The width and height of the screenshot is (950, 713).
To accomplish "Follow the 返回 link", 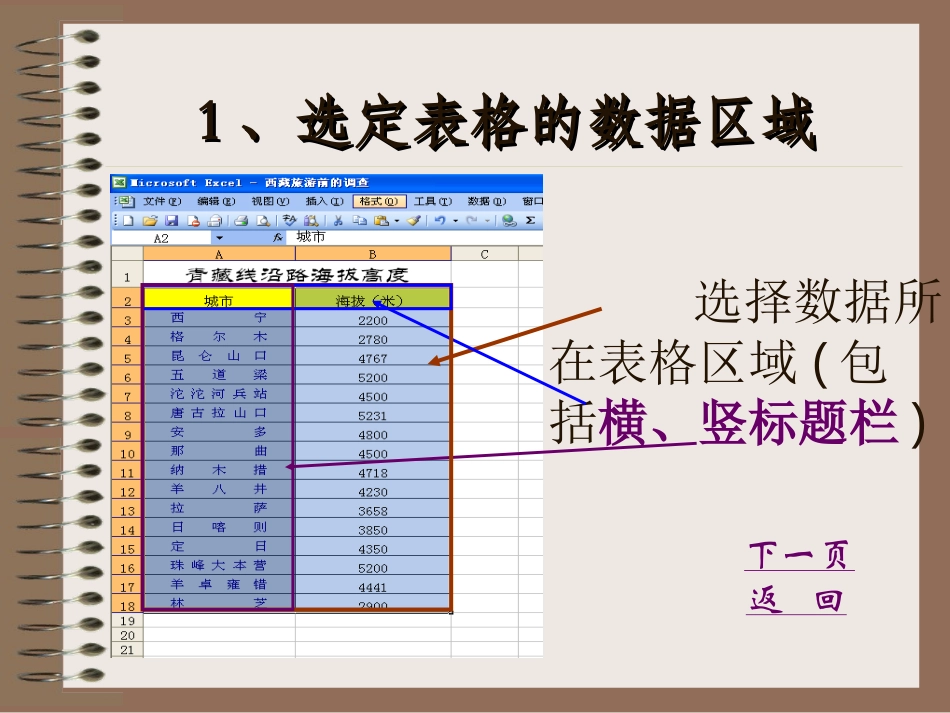I will [x=796, y=600].
